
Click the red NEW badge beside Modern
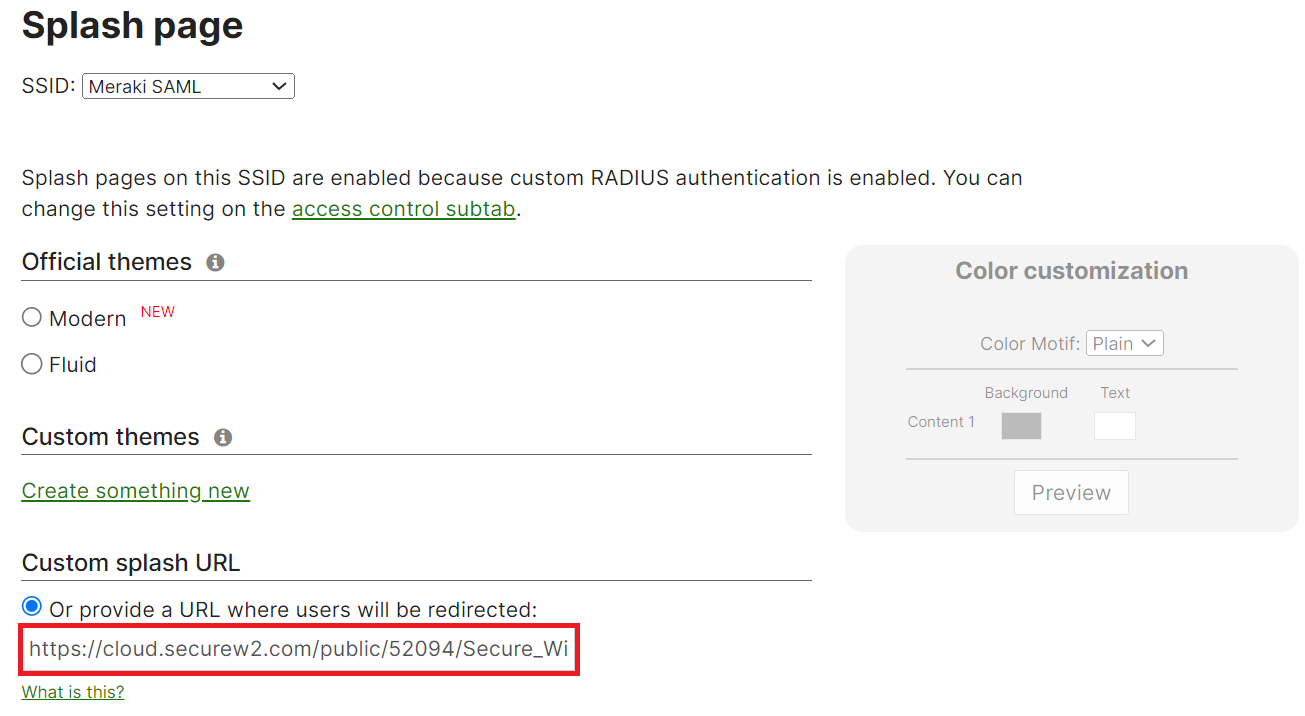click(x=158, y=312)
